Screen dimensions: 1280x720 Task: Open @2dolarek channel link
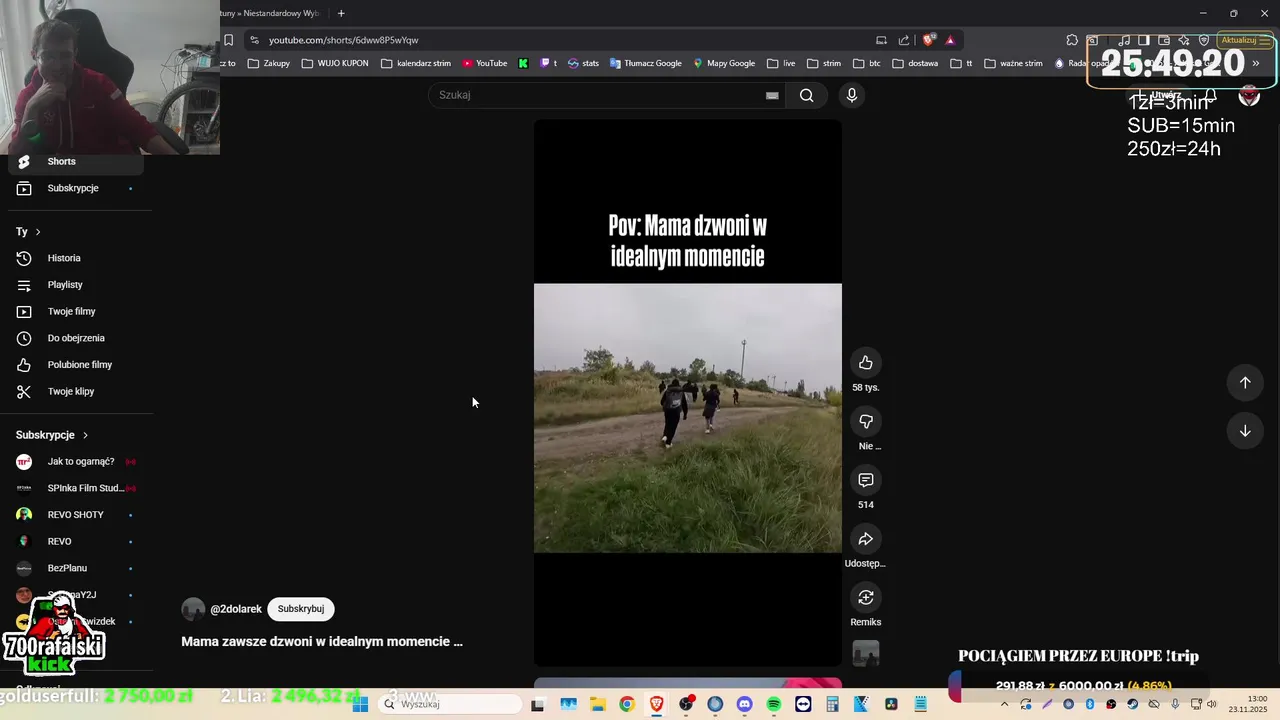coord(236,609)
